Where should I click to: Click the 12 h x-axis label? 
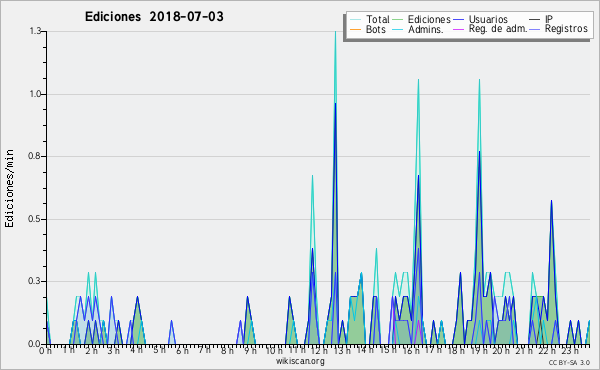click(318, 350)
